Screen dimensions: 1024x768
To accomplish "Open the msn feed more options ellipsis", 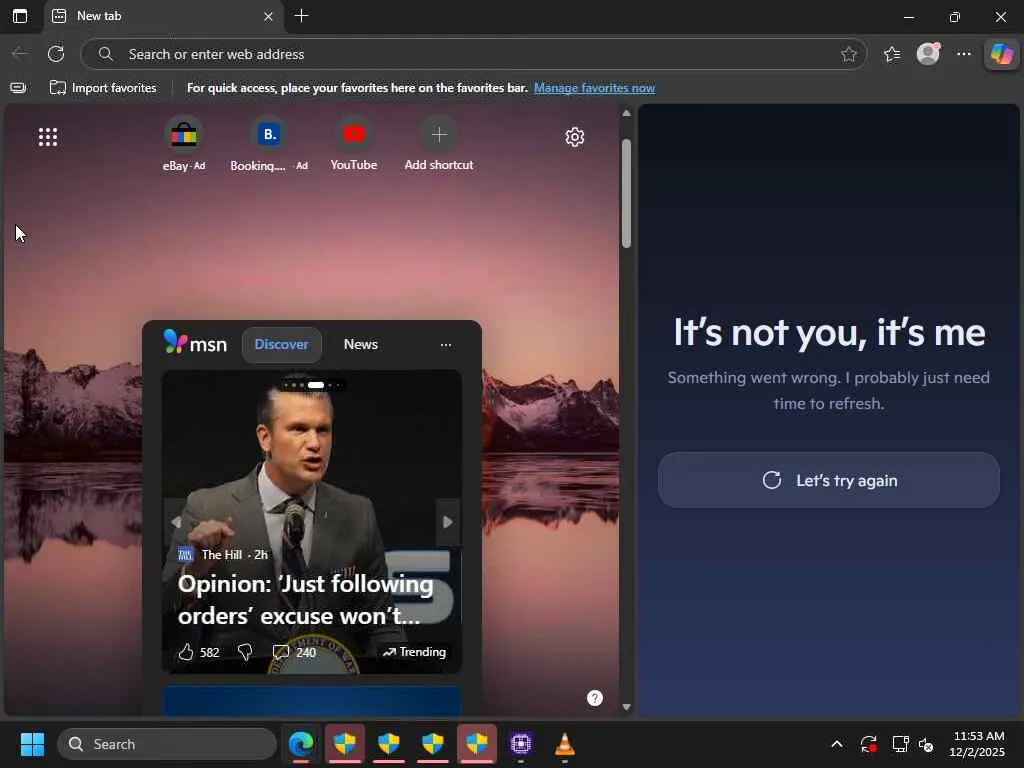I will (445, 345).
